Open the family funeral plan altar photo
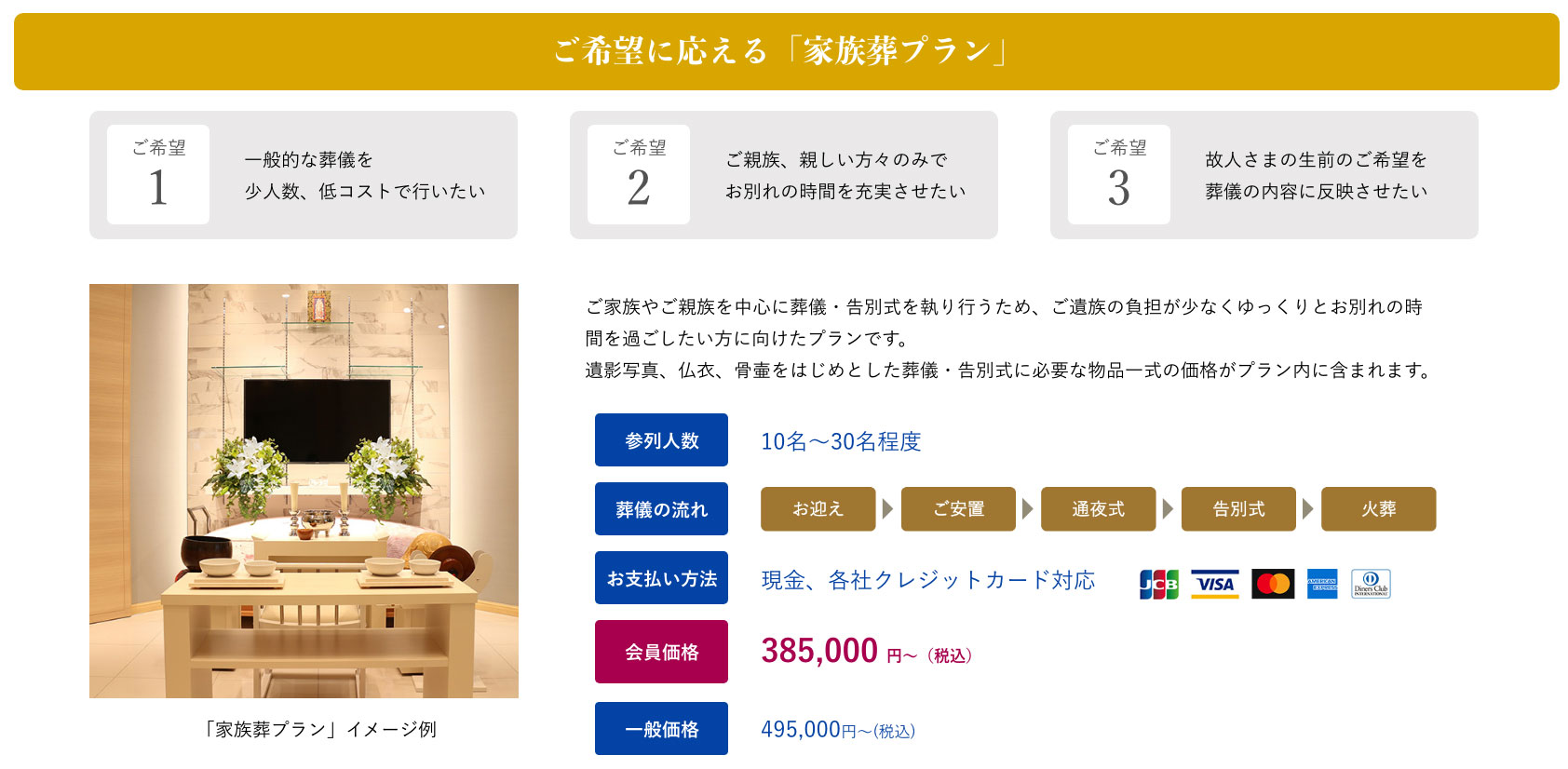The height and width of the screenshot is (769, 1568). pos(304,491)
